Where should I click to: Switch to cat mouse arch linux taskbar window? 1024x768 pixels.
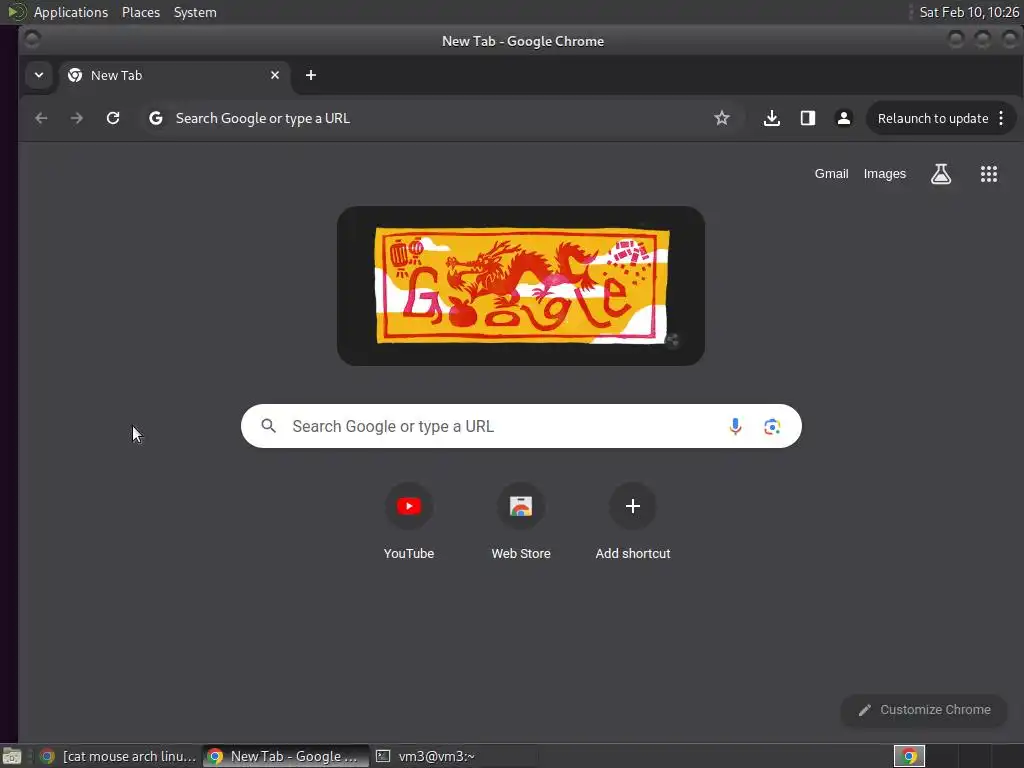(118, 756)
